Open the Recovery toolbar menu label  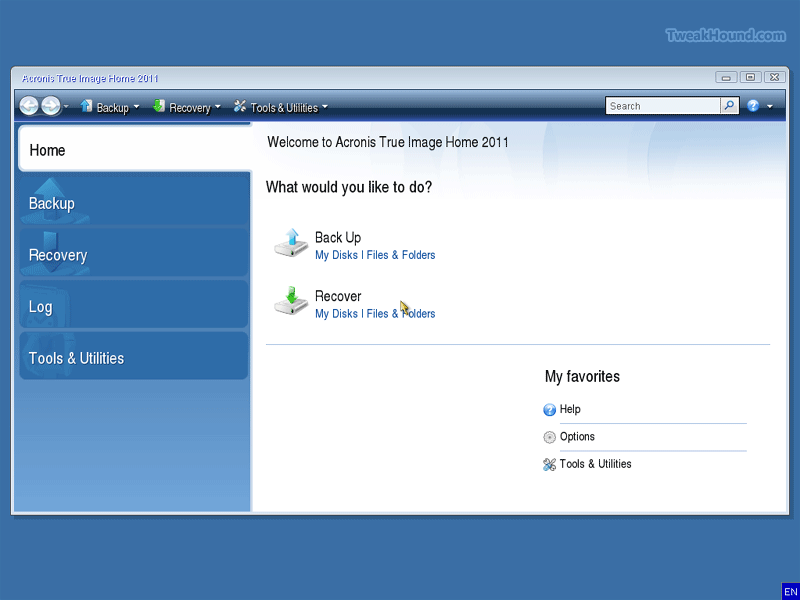pyautogui.click(x=190, y=108)
